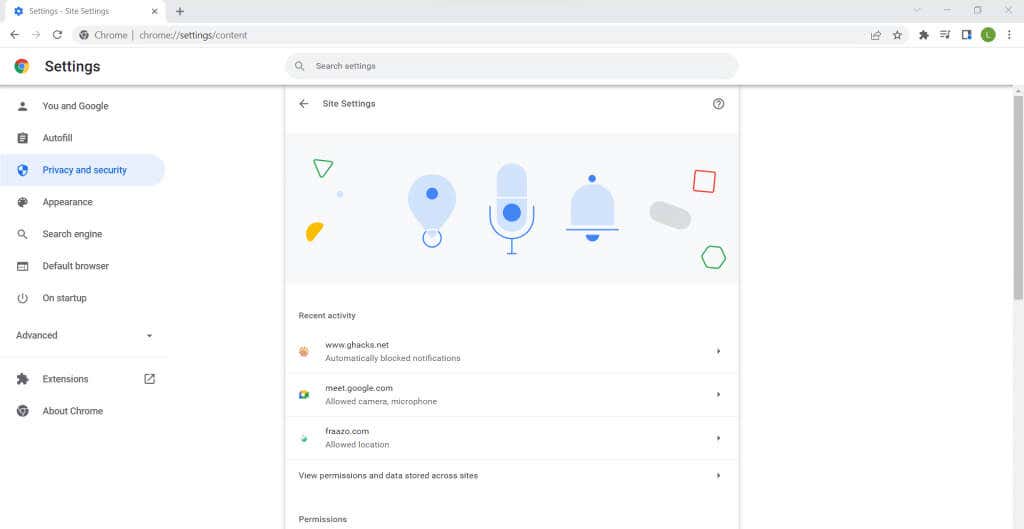Click 'Automatically blocked notifications' text
Image resolution: width=1024 pixels, height=529 pixels.
(x=392, y=359)
